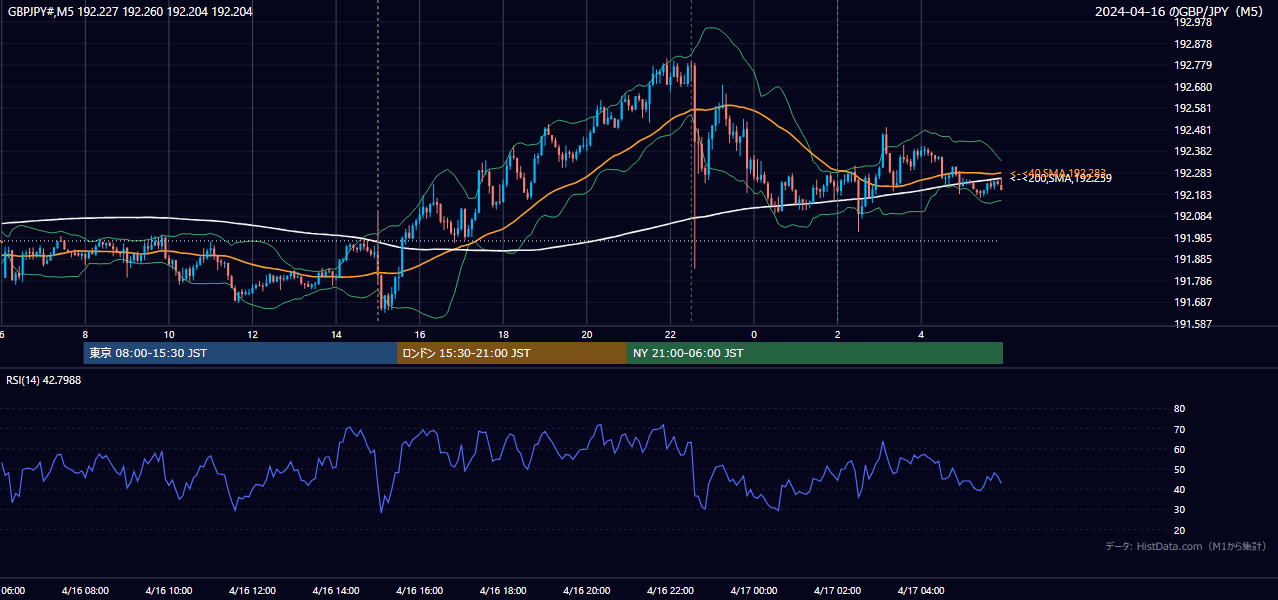The height and width of the screenshot is (600, 1278).
Task: Click hour label 18 under the price chart
Action: coord(503,334)
